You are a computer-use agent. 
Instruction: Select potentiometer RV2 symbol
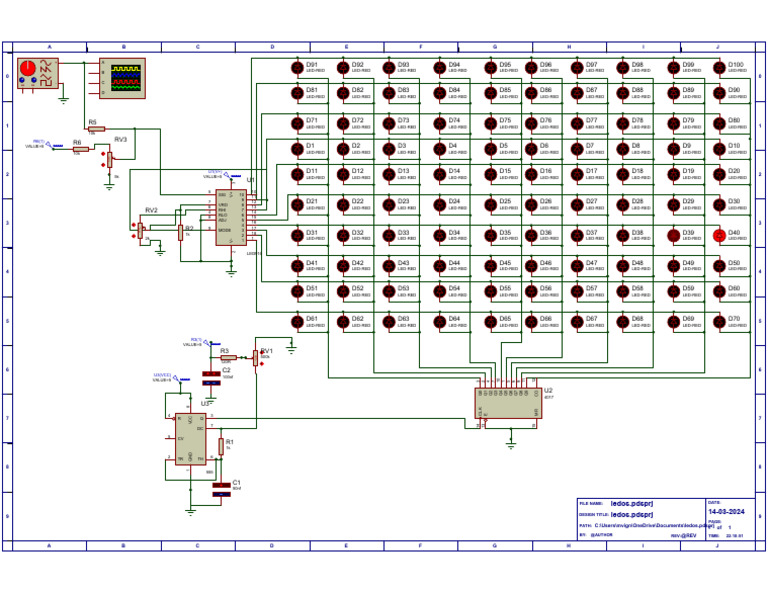point(141,231)
